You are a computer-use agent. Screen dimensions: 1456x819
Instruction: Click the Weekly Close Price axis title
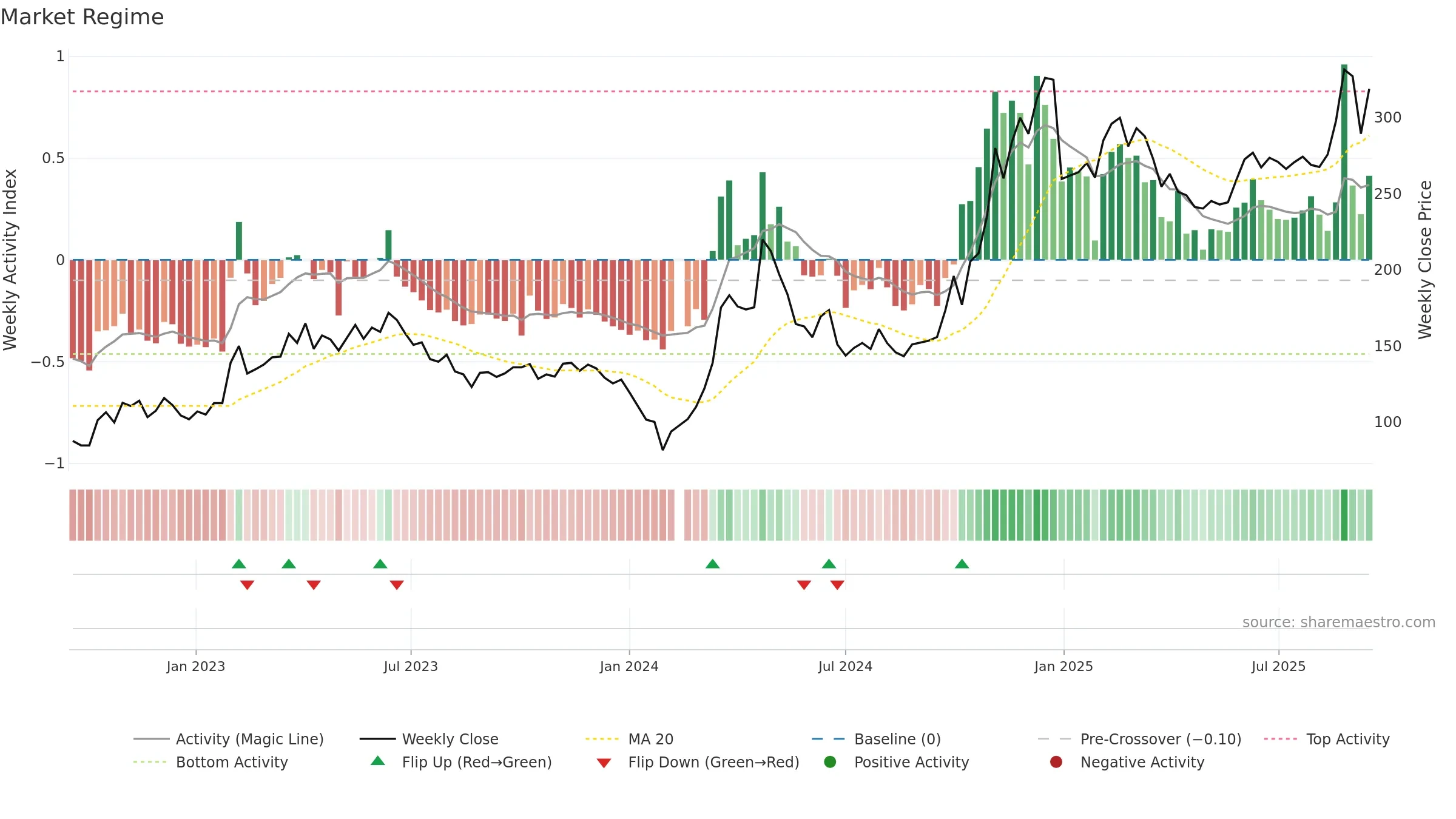coord(1424,260)
